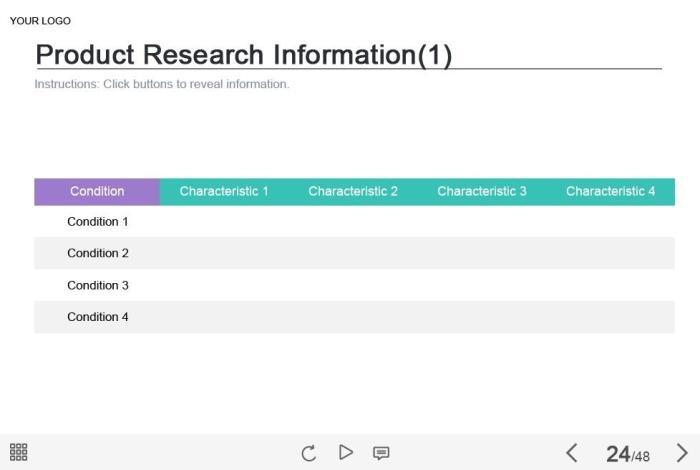
Task: Select the purple Condition header
Action: 97,191
